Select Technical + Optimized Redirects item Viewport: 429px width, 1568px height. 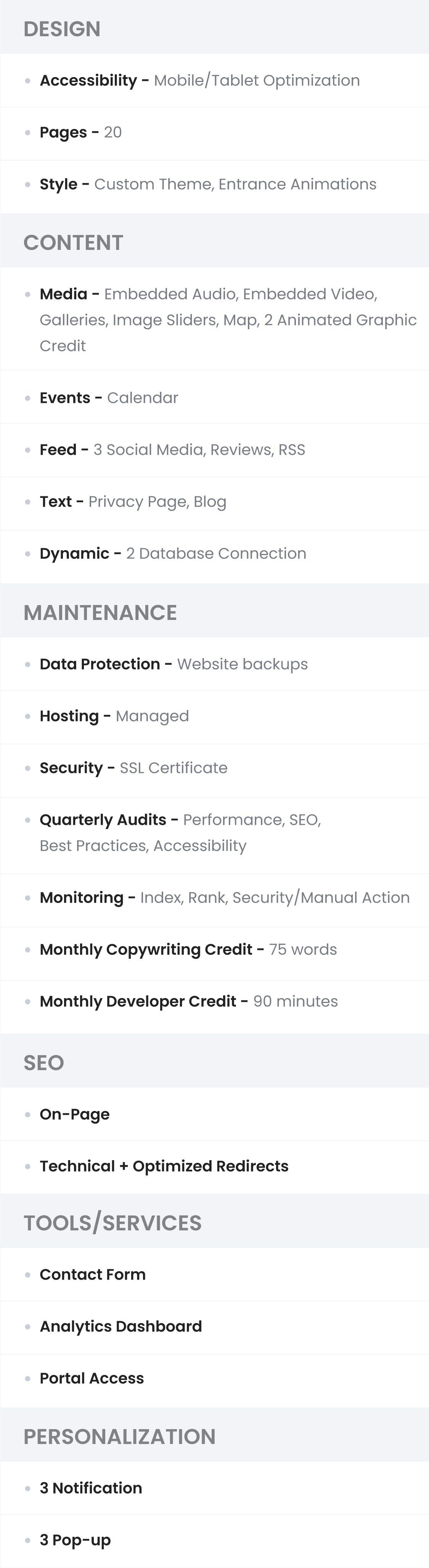click(164, 1166)
